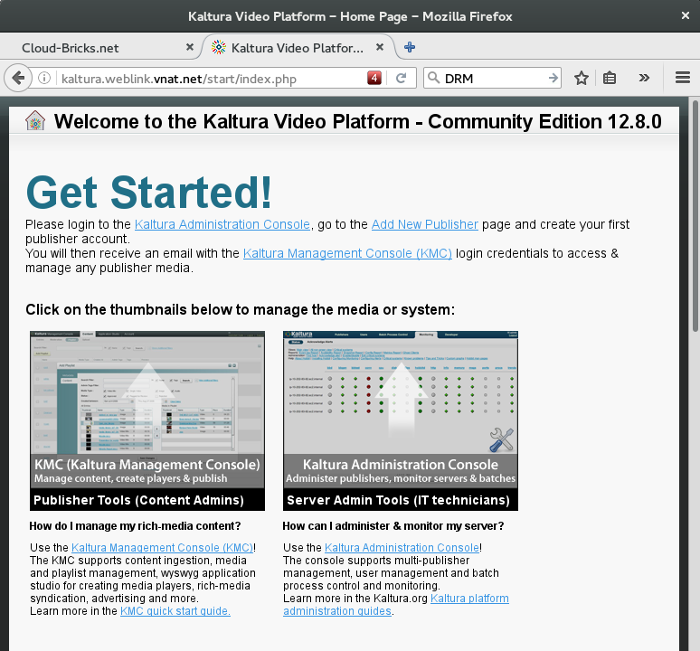This screenshot has width=700, height=651.
Task: Open site information icon in address bar
Action: click(x=44, y=78)
